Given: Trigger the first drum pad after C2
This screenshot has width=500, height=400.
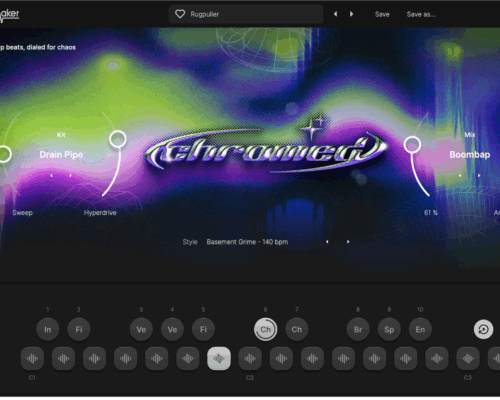Looking at the screenshot, I should click(x=281, y=359).
